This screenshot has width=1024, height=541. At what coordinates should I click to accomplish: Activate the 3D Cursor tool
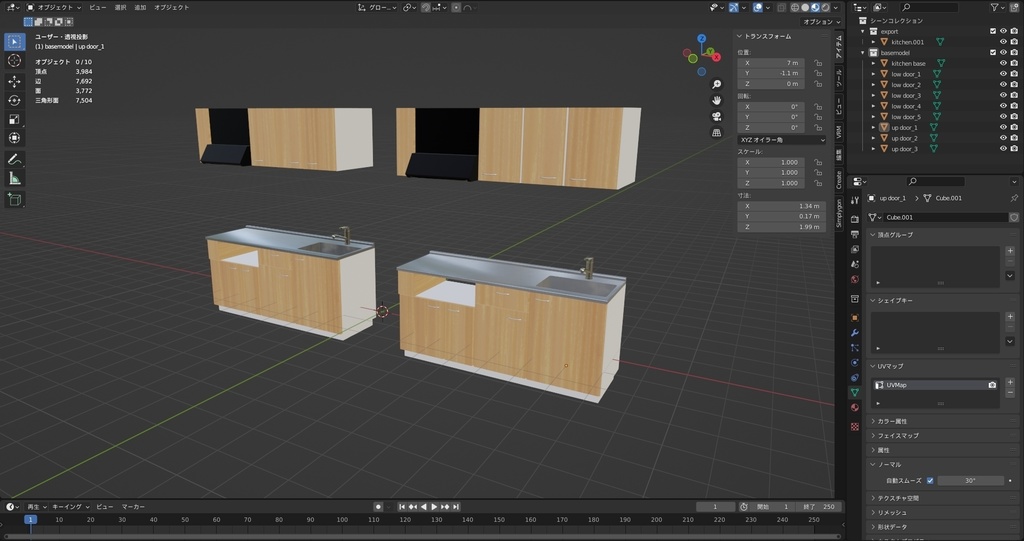[x=15, y=60]
